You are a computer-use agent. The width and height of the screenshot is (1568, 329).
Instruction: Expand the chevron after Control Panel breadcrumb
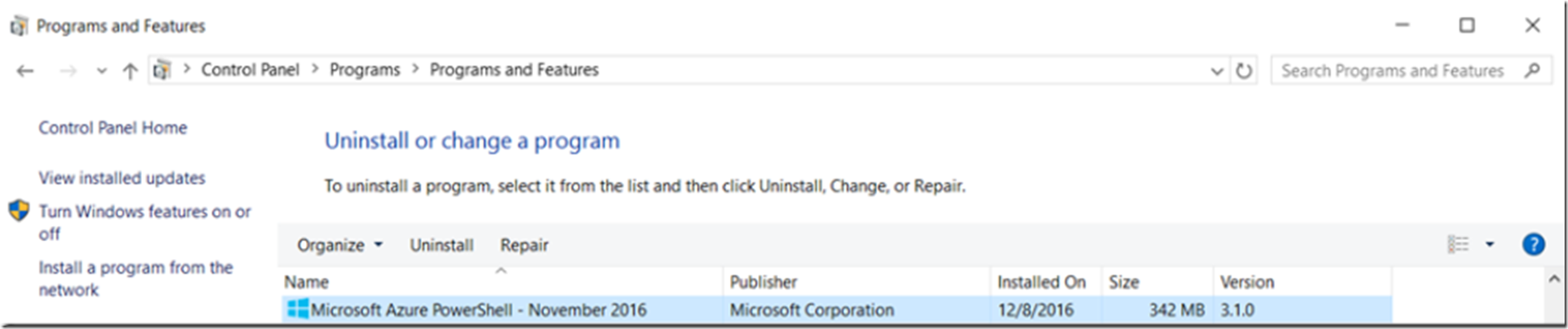point(315,69)
